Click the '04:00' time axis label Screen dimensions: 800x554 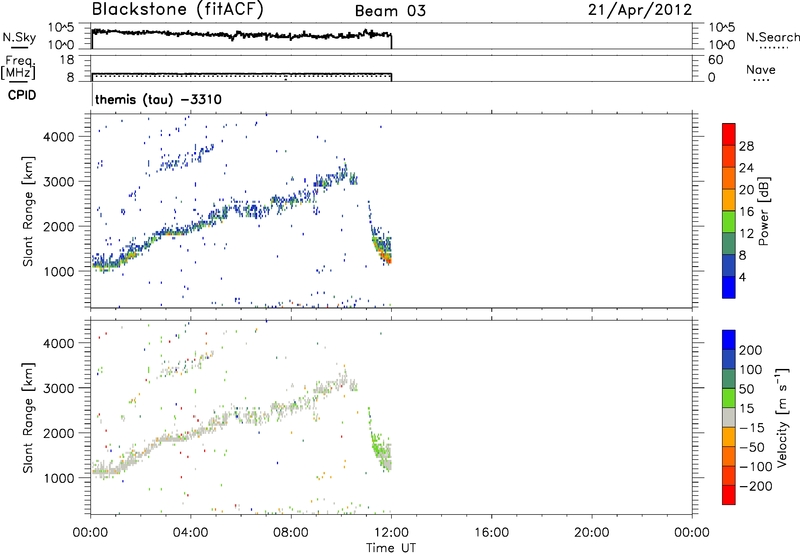pyautogui.click(x=190, y=533)
